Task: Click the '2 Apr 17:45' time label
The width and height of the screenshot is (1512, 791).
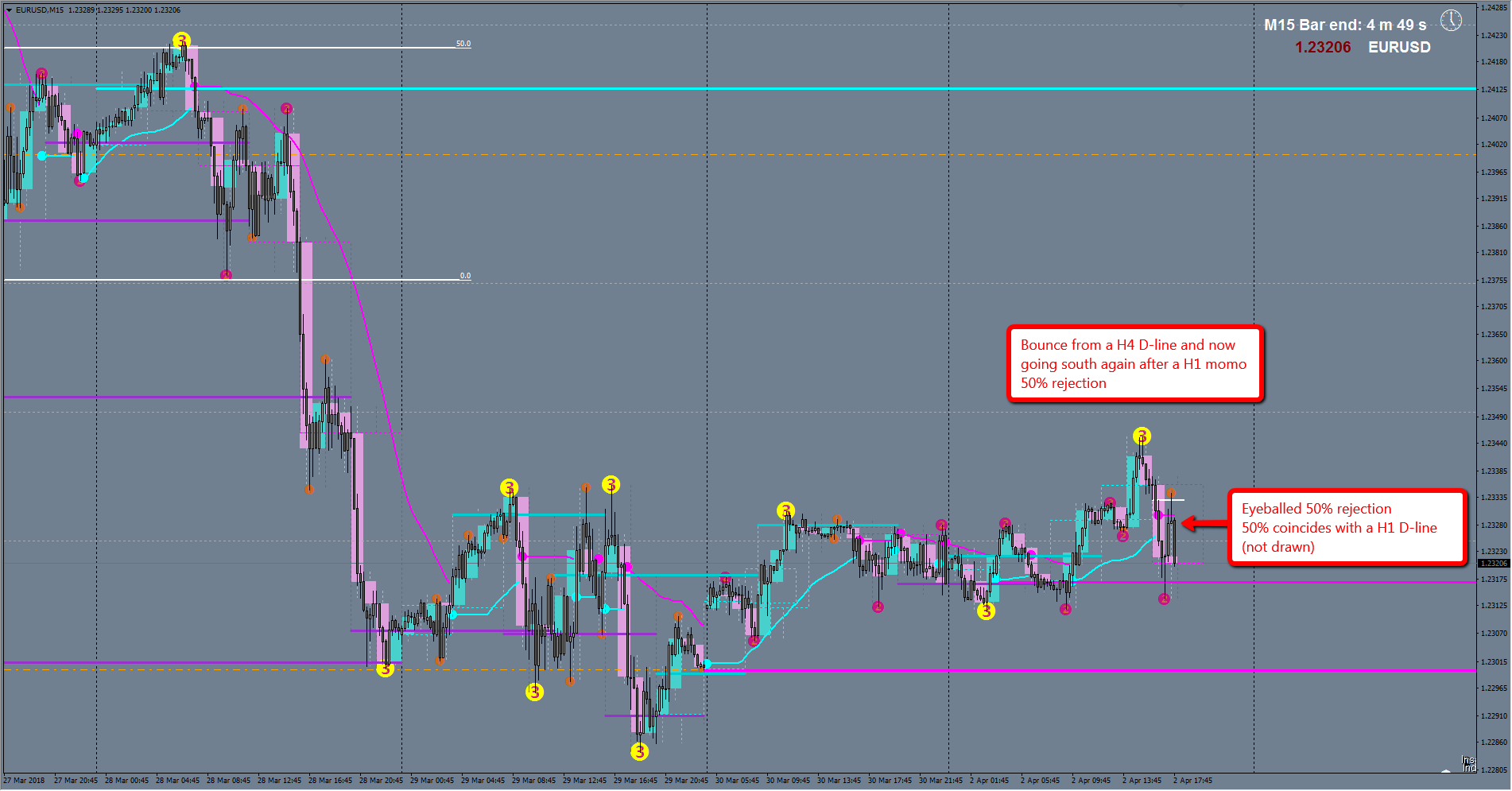Action: pyautogui.click(x=1192, y=781)
